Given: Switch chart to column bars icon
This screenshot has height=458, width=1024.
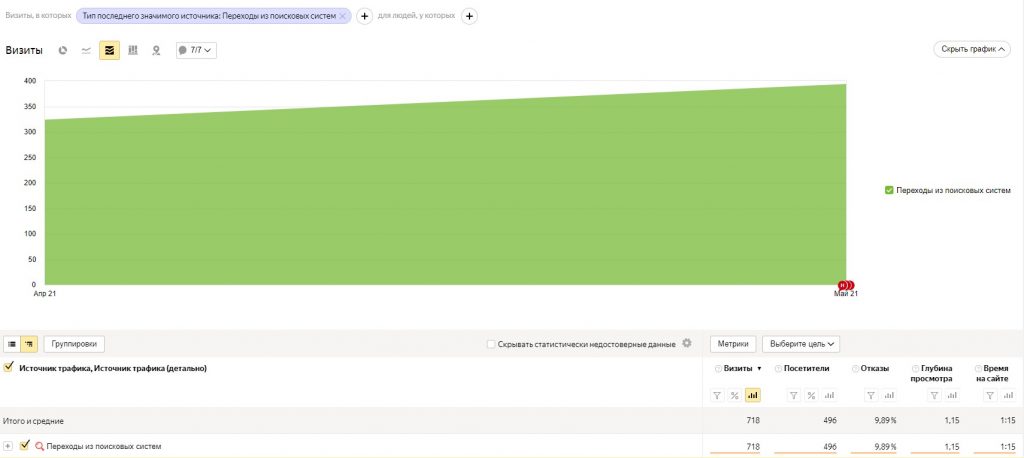Looking at the screenshot, I should coord(133,49).
